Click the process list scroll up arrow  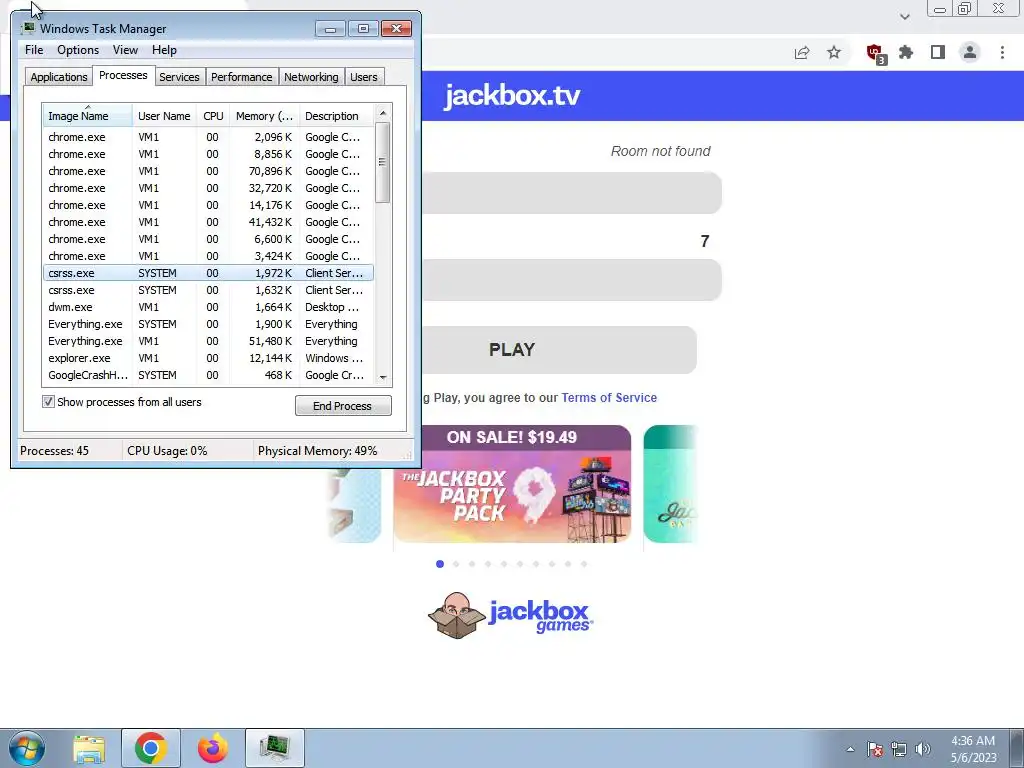point(383,113)
